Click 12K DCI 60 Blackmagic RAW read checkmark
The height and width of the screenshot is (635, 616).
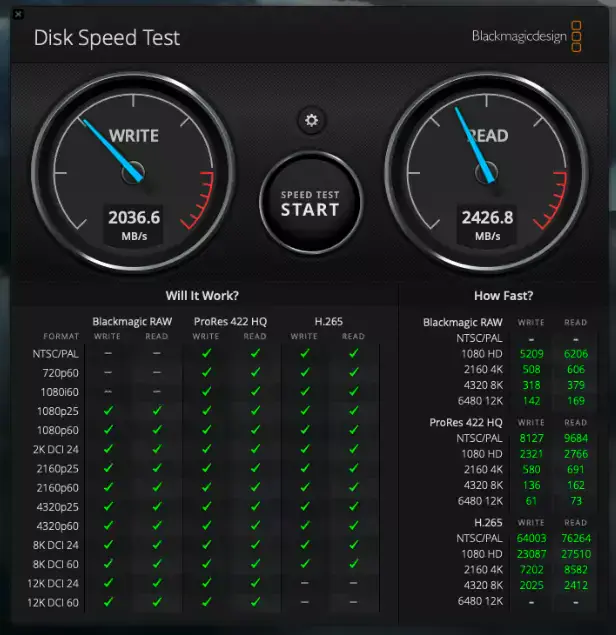[x=157, y=602]
